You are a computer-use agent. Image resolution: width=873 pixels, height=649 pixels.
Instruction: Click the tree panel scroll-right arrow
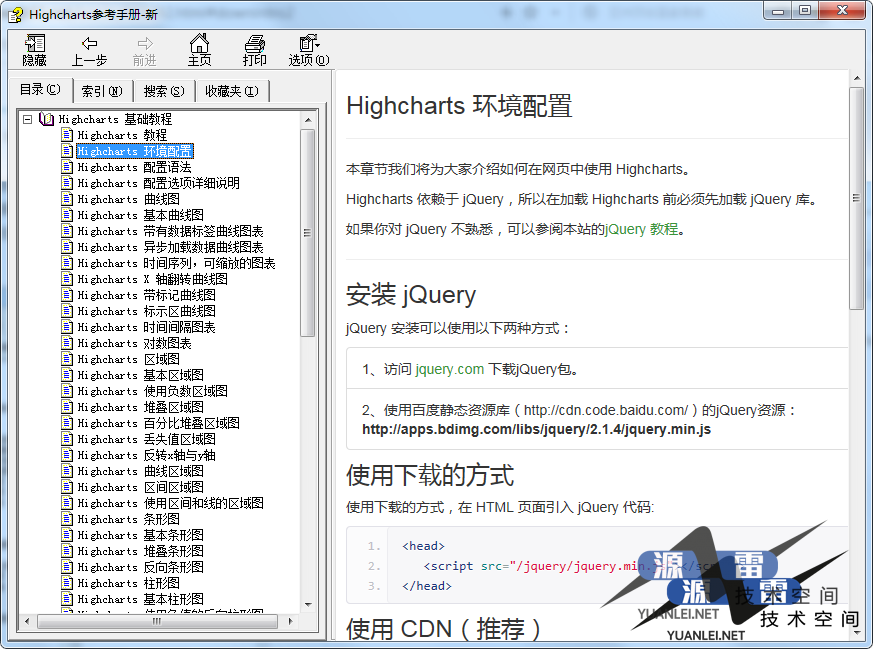tap(290, 621)
